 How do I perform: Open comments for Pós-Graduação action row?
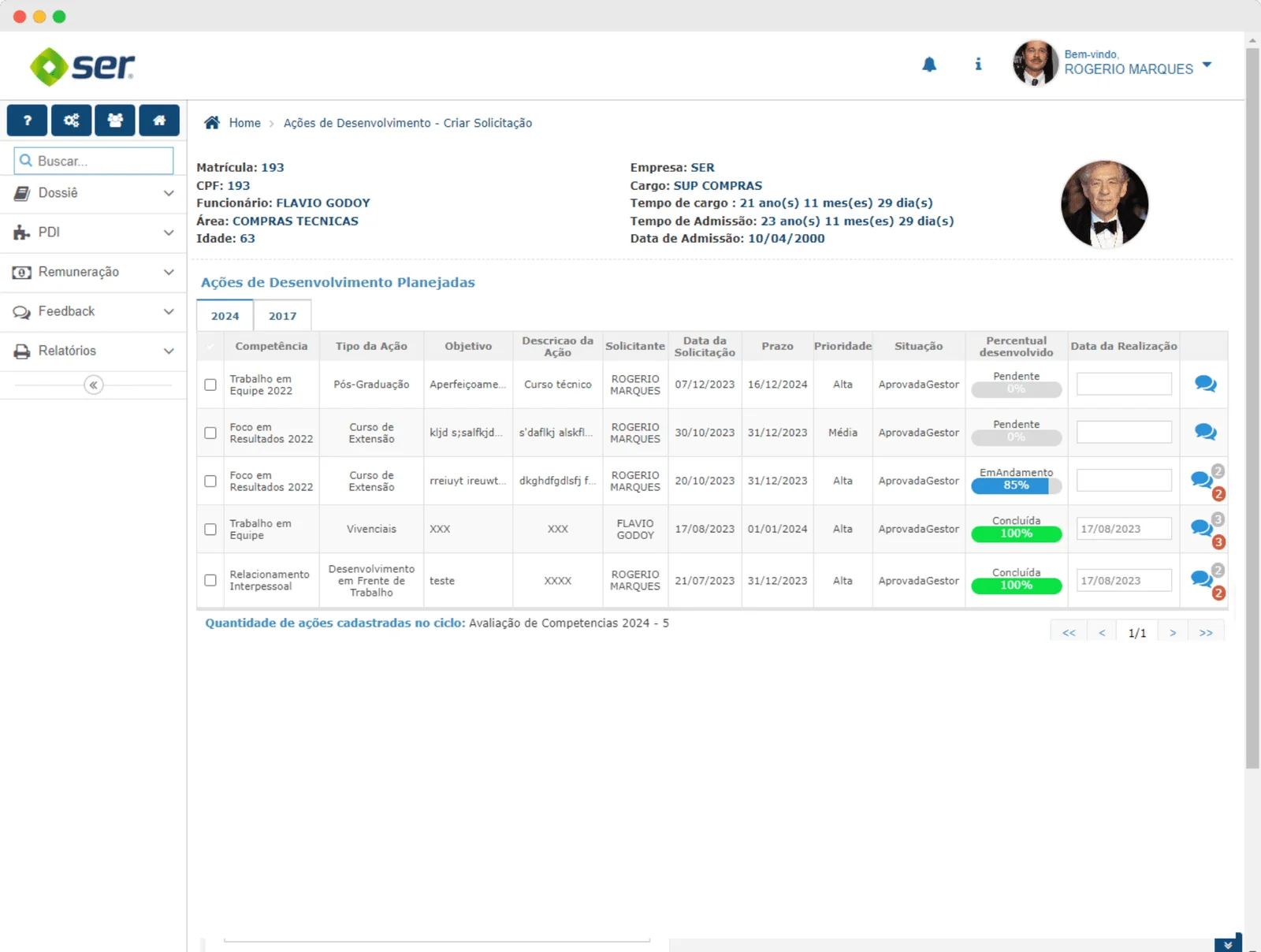click(x=1204, y=384)
